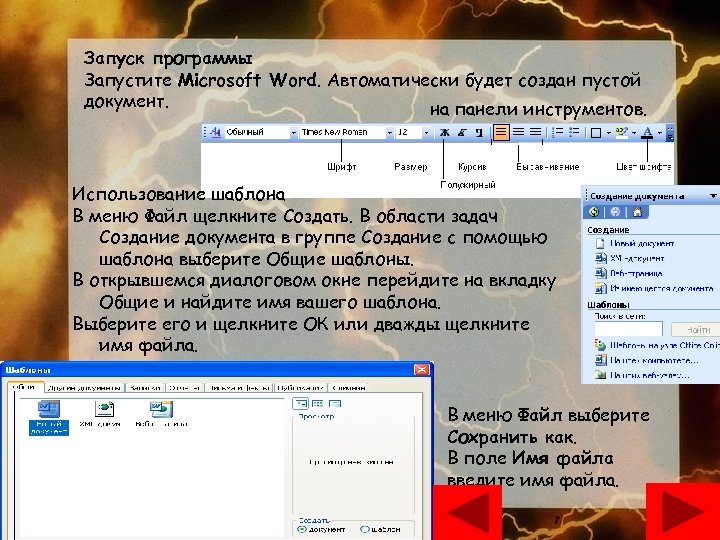Toggle italic К formatting button

pyautogui.click(x=462, y=132)
